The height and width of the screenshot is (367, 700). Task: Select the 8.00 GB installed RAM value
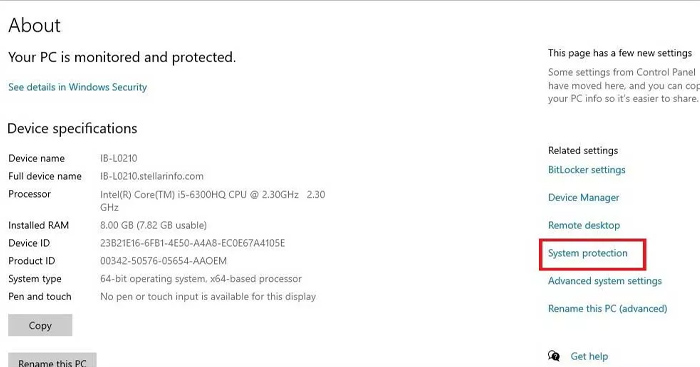tap(153, 225)
